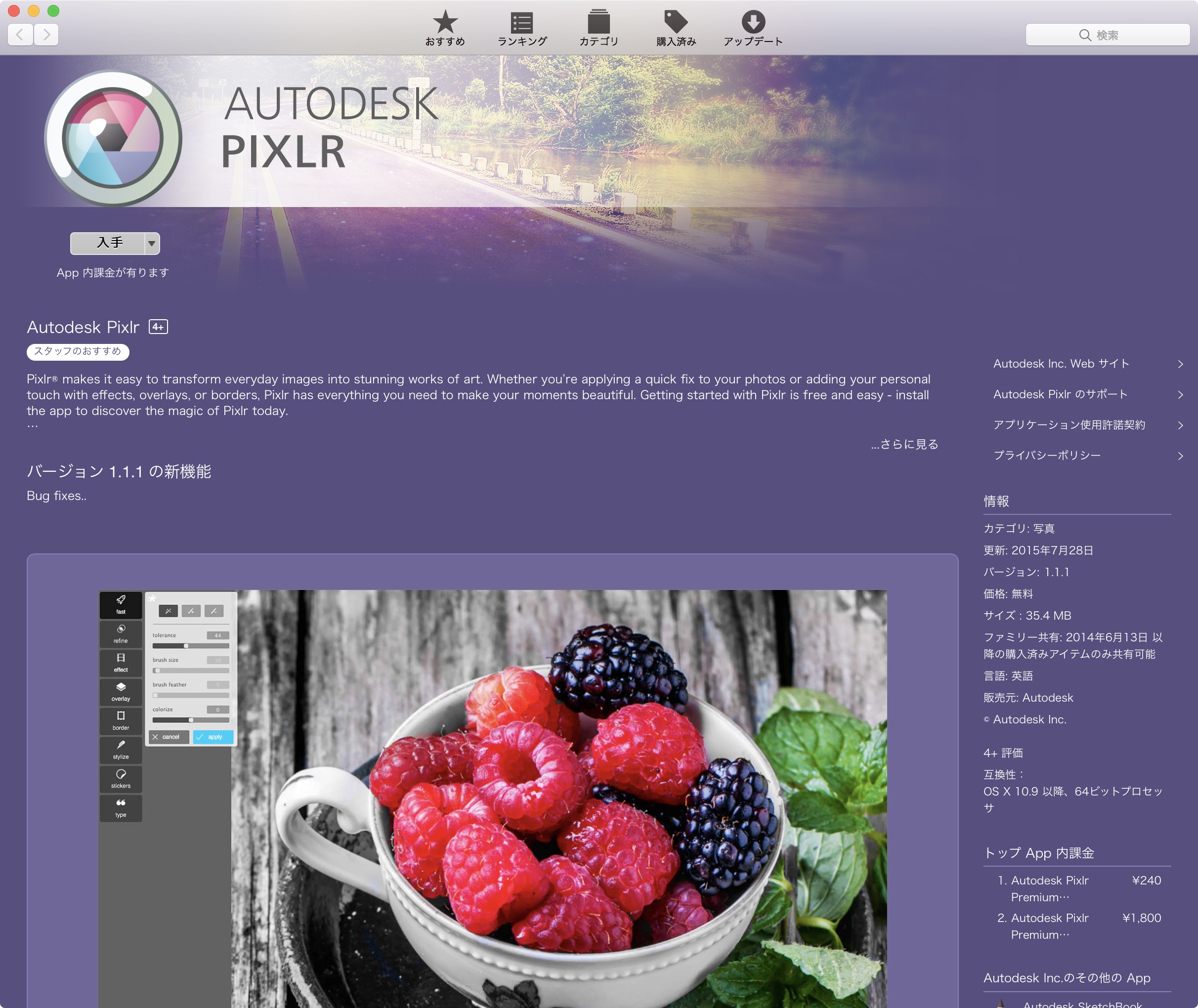Click the スタッフのおすすめ badge
1198x1008 pixels.
[x=78, y=351]
